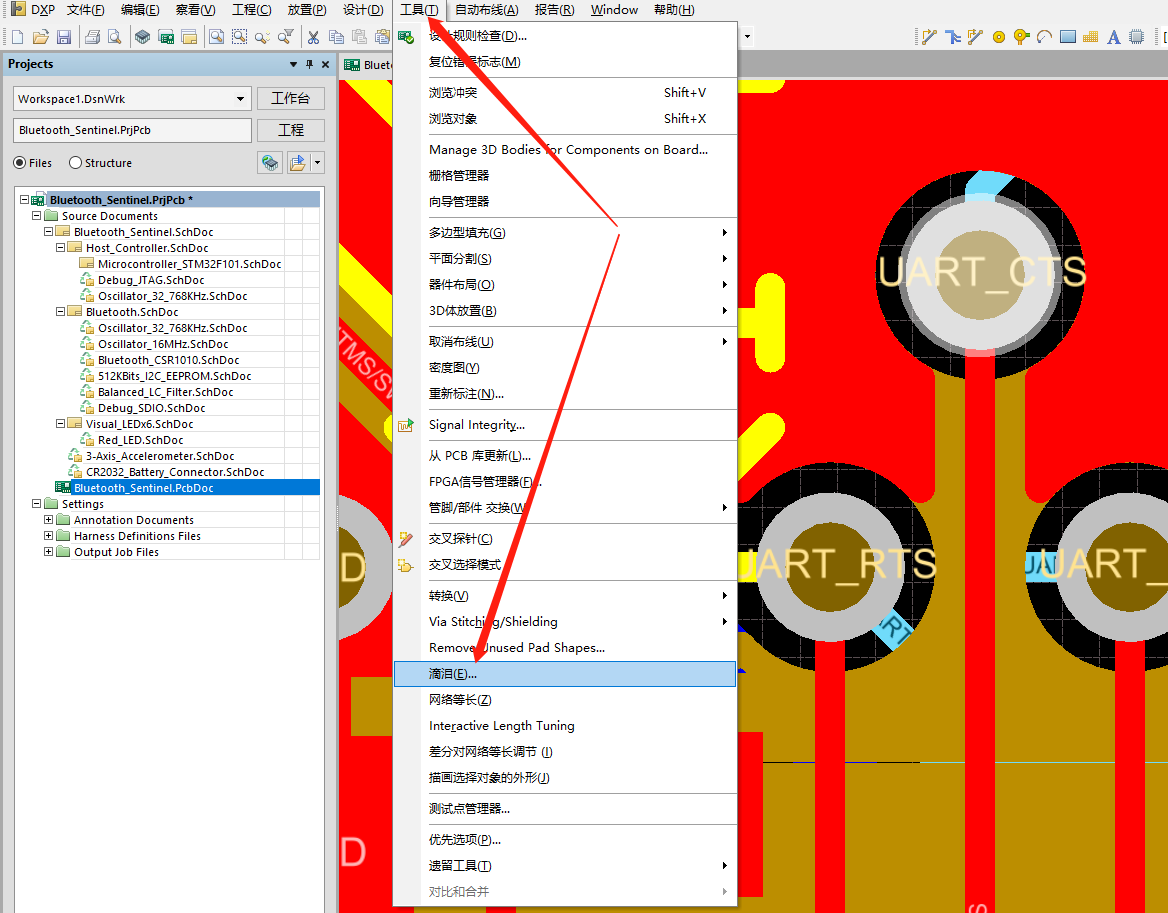Click the 工程 button
Image resolution: width=1168 pixels, height=913 pixels.
290,130
